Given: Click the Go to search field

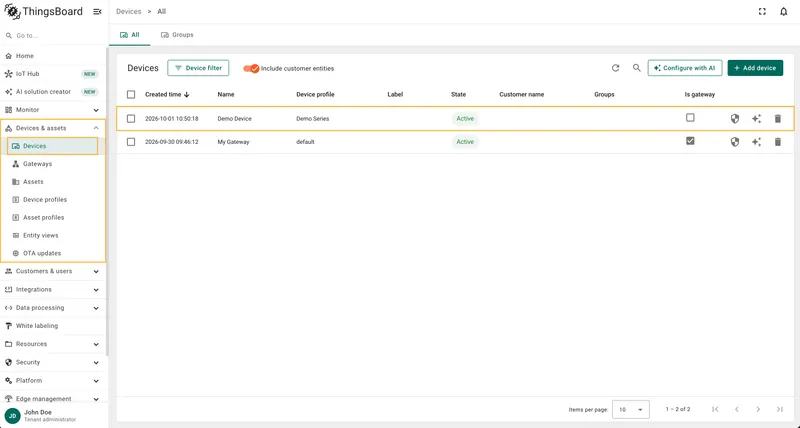Looking at the screenshot, I should 54,36.
